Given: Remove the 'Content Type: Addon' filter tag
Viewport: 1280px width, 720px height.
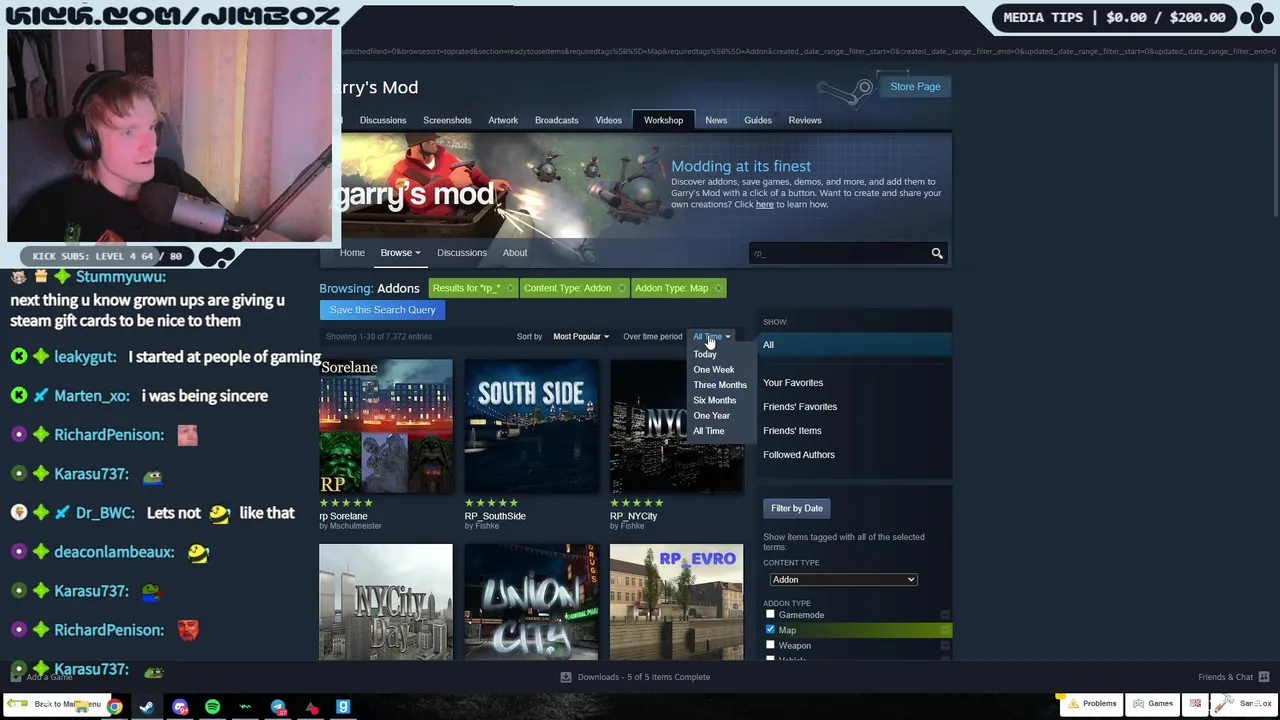Looking at the screenshot, I should pos(621,289).
